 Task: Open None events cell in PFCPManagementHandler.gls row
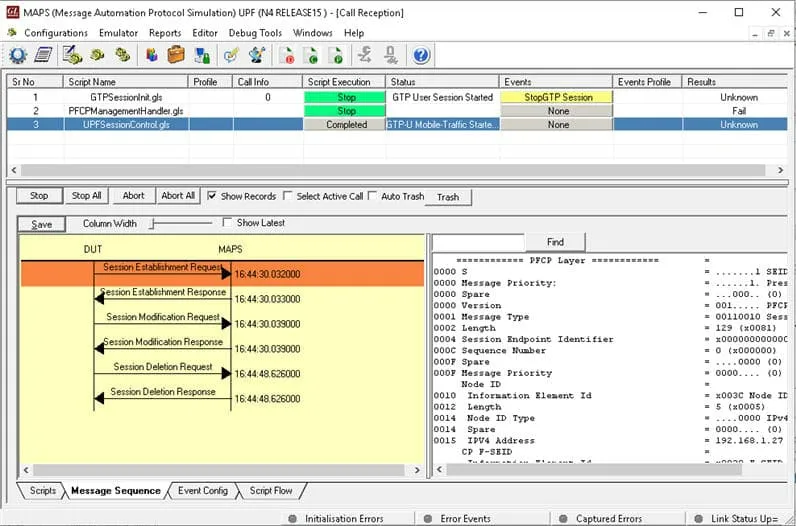[x=556, y=111]
